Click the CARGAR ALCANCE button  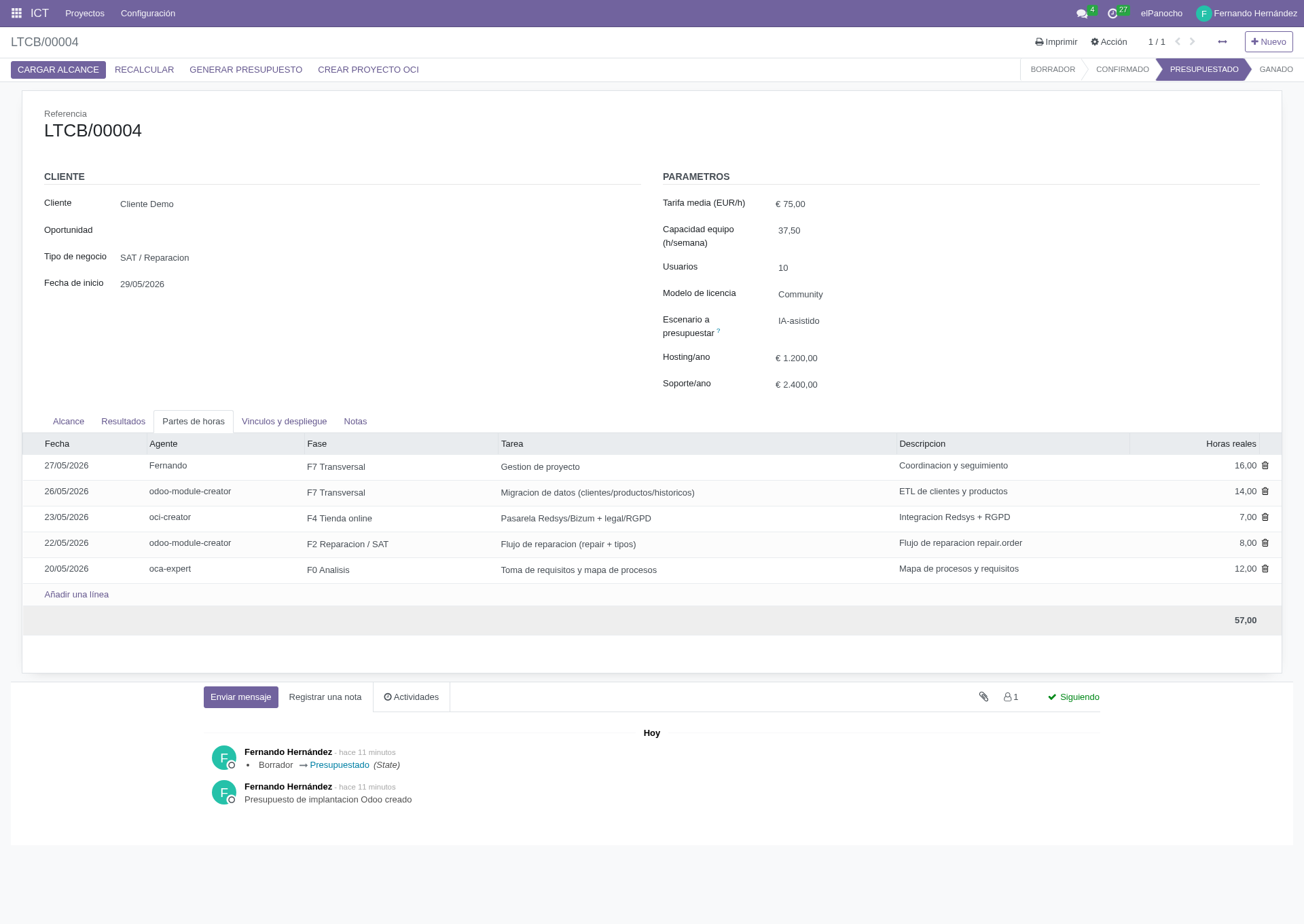point(58,70)
